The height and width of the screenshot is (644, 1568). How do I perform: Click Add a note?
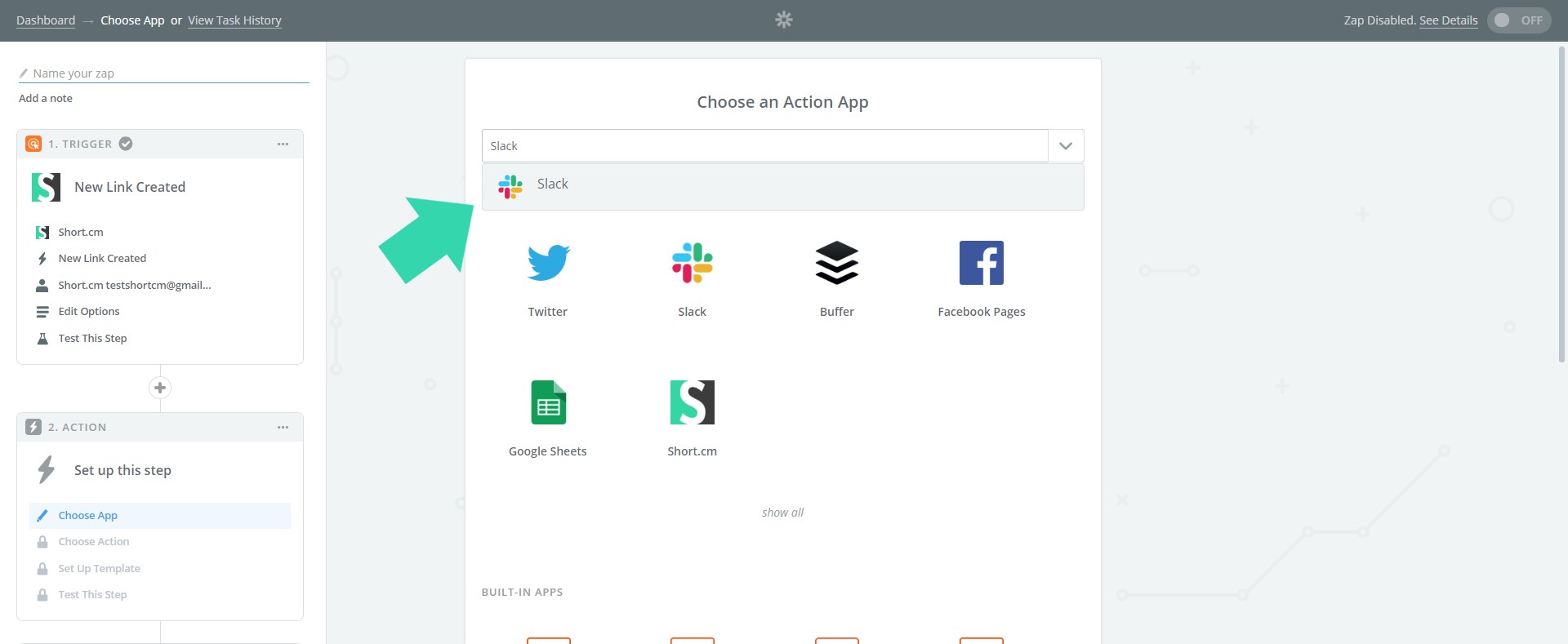[x=46, y=98]
